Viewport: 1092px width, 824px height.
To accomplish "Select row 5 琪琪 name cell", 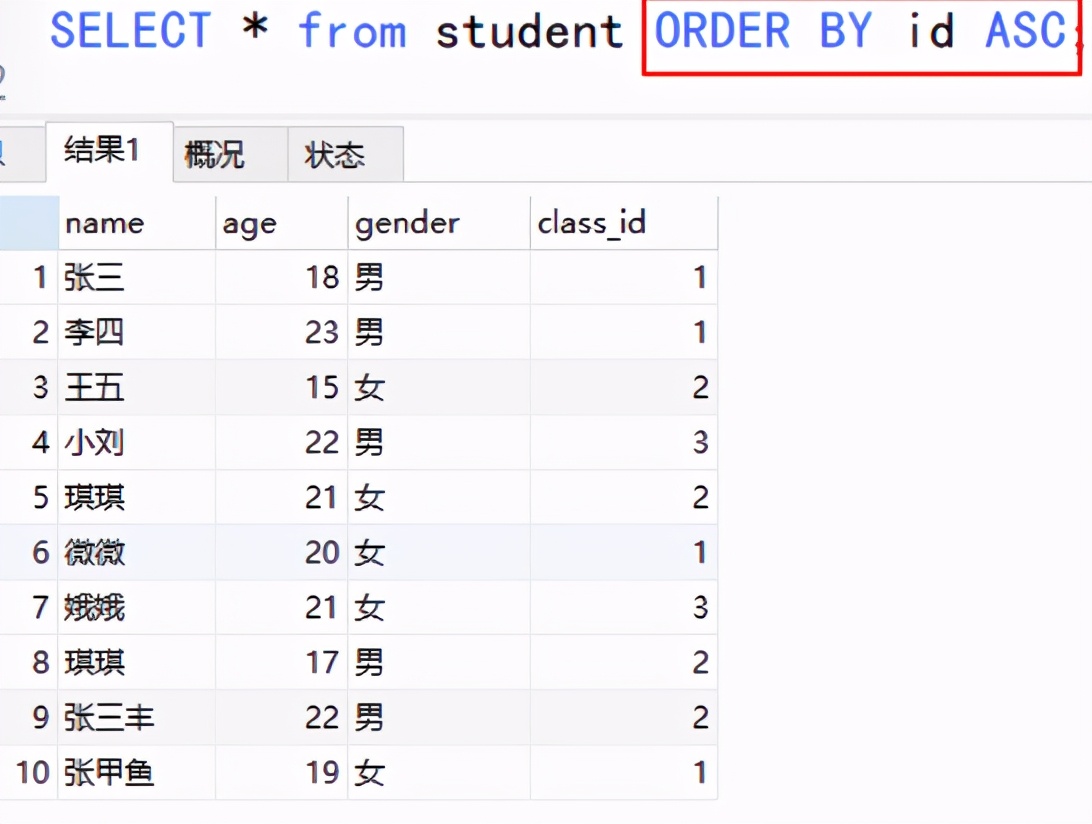I will click(x=137, y=497).
